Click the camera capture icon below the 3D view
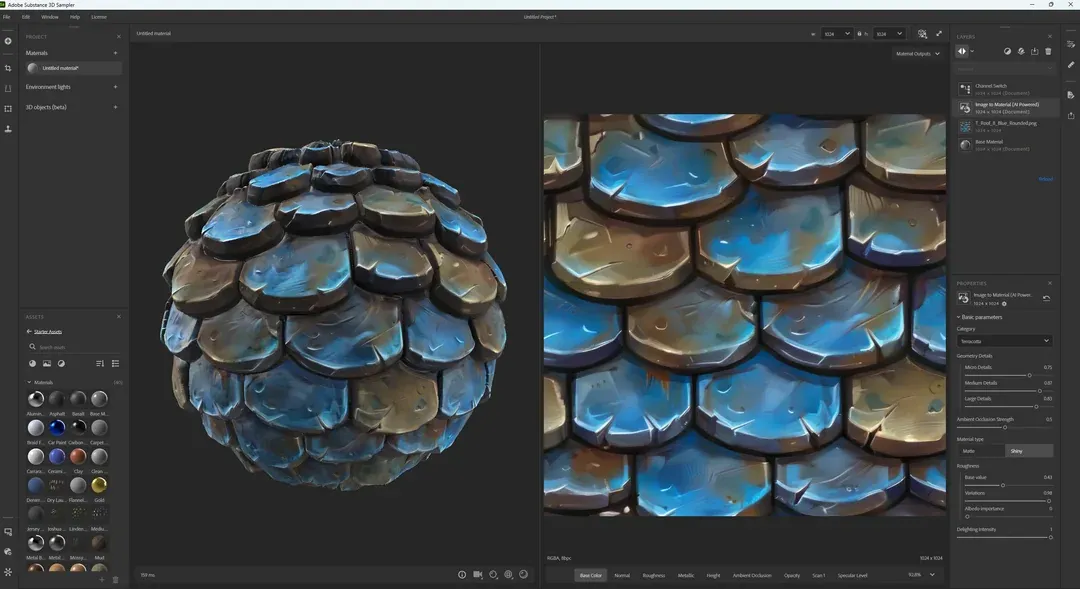Screen dimensions: 1080x589 (478, 575)
